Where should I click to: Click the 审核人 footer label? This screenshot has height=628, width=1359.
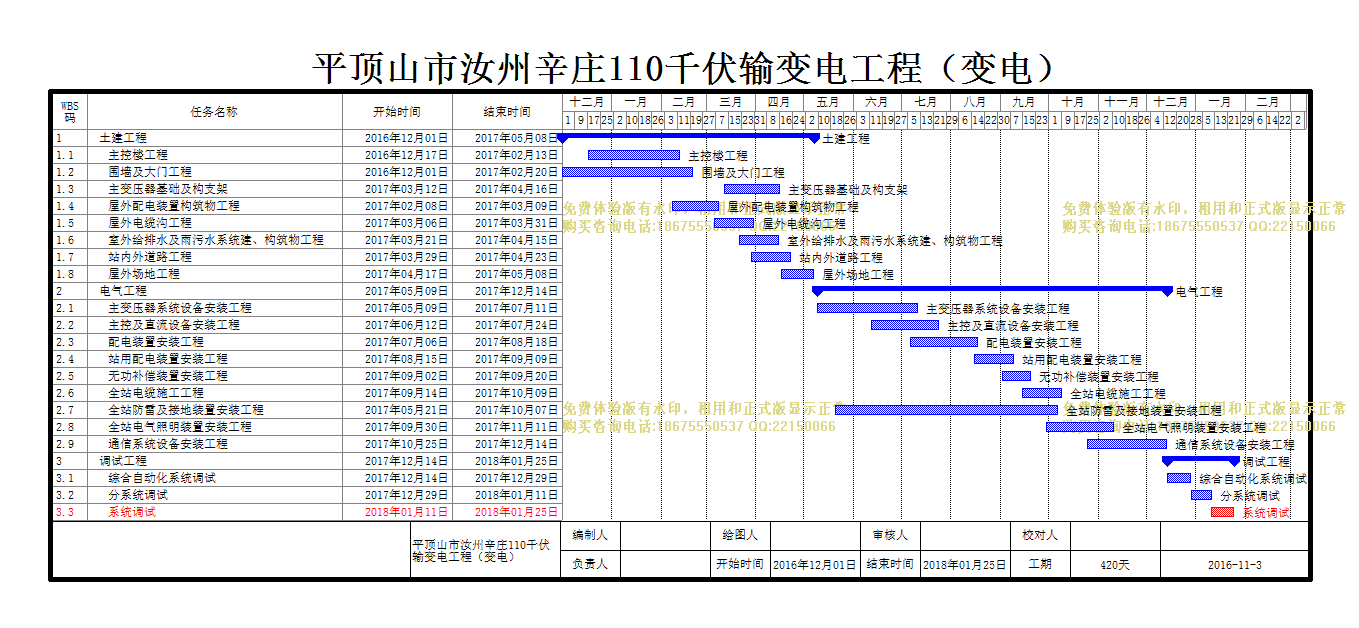tap(890, 535)
